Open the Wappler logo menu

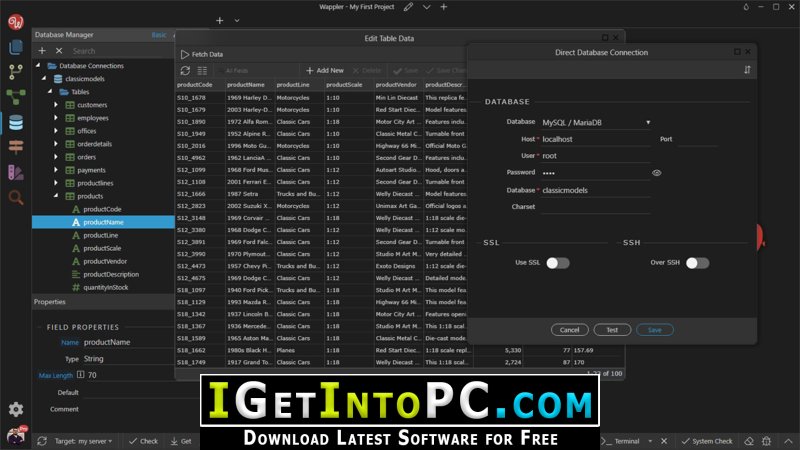tap(16, 22)
